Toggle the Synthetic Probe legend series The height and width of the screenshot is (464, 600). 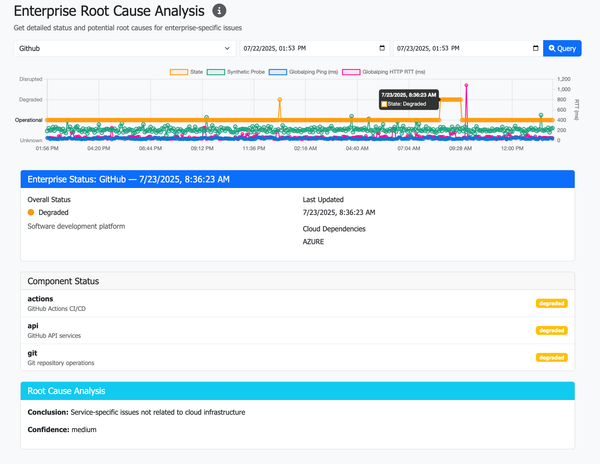point(236,72)
